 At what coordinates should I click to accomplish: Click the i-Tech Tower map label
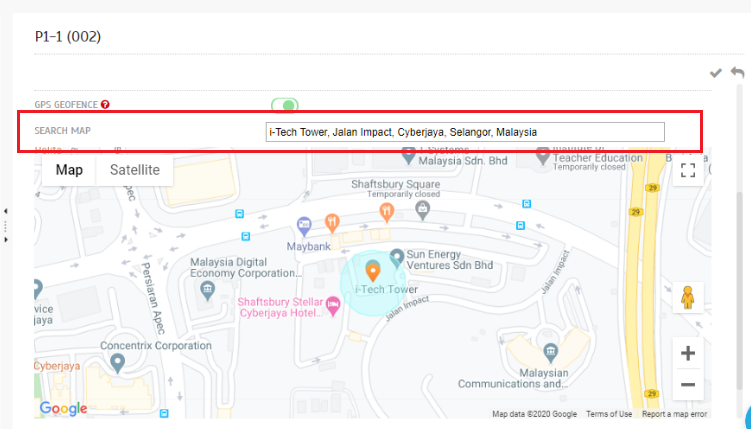387,289
